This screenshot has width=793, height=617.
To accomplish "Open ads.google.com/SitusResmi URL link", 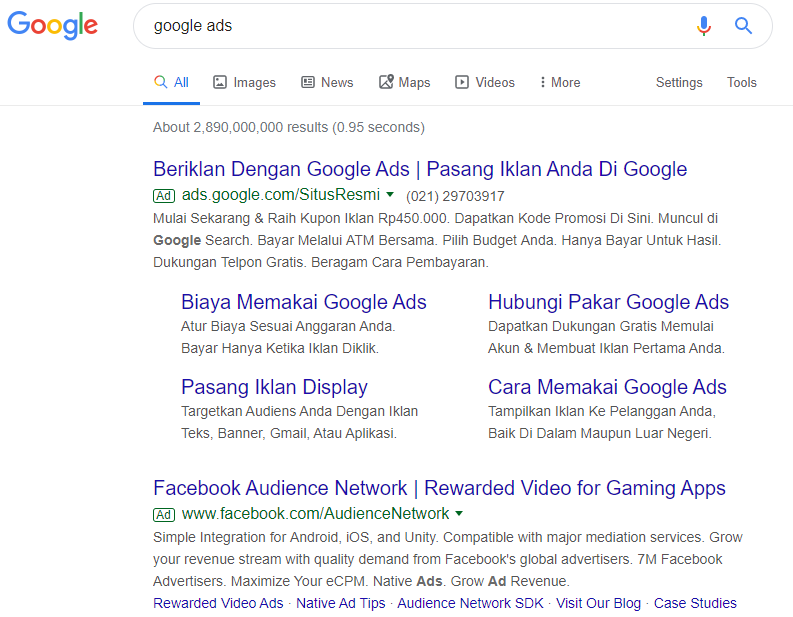I will pyautogui.click(x=281, y=195).
